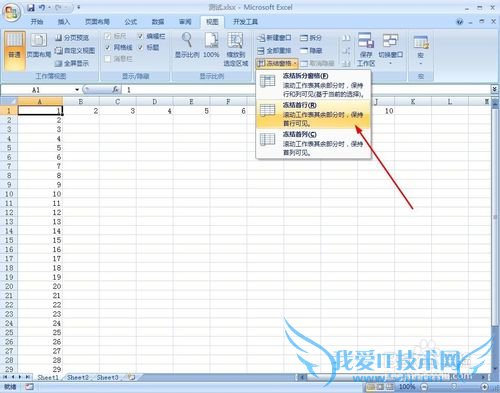500x393 pixels.
Task: Switch to the Sheet2 tab
Action: (x=78, y=377)
